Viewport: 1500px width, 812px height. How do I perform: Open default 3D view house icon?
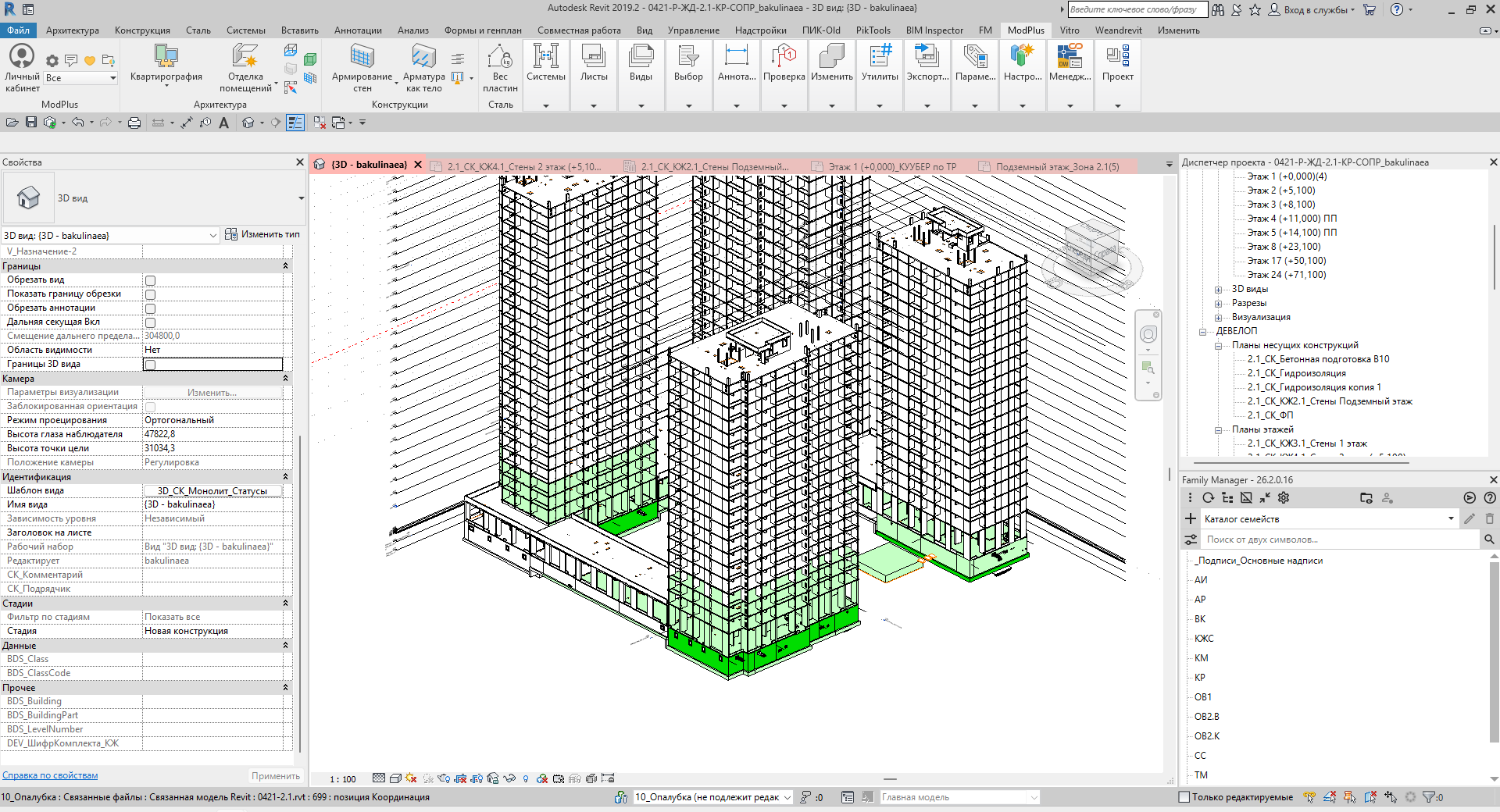click(x=248, y=123)
